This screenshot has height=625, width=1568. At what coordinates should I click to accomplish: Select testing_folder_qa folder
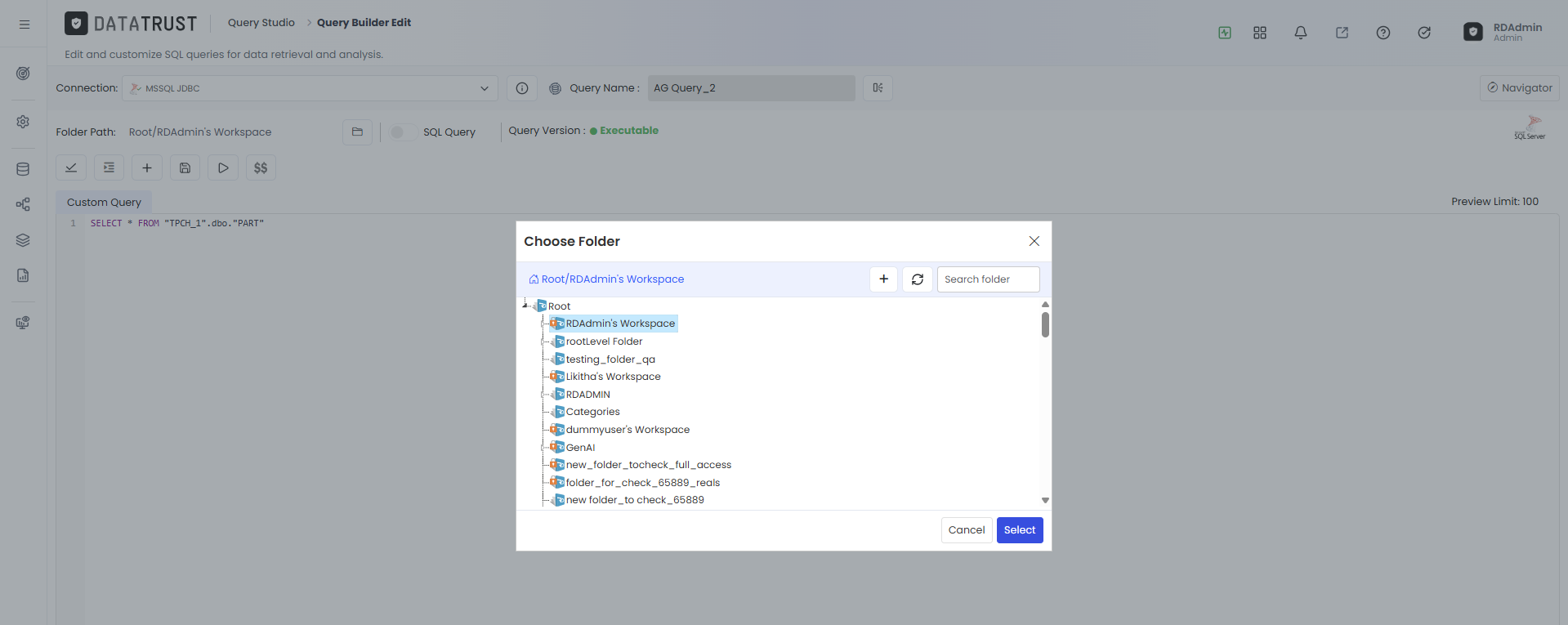click(610, 359)
